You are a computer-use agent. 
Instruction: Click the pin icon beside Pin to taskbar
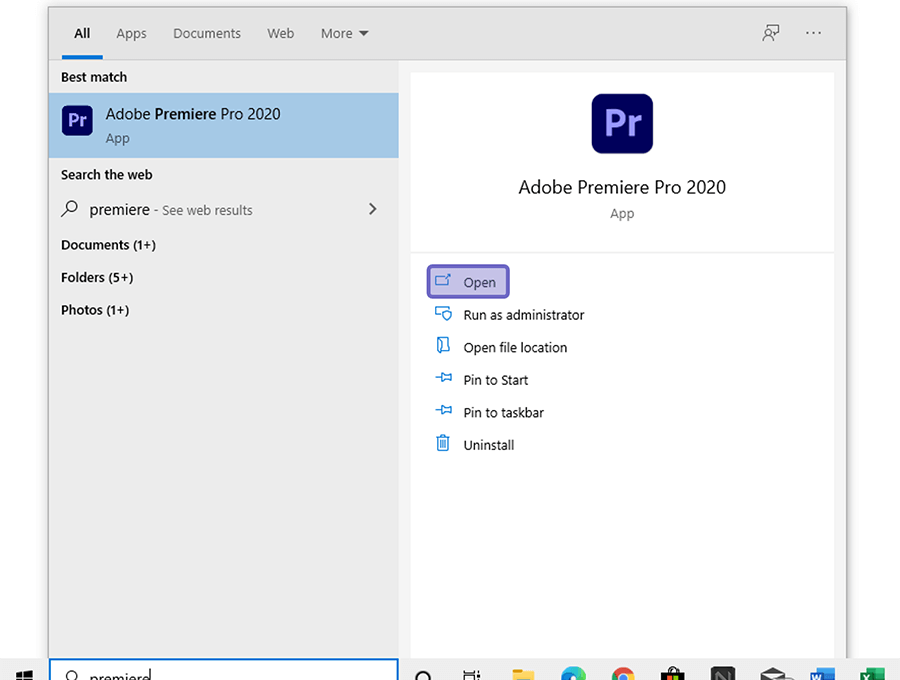(x=443, y=411)
